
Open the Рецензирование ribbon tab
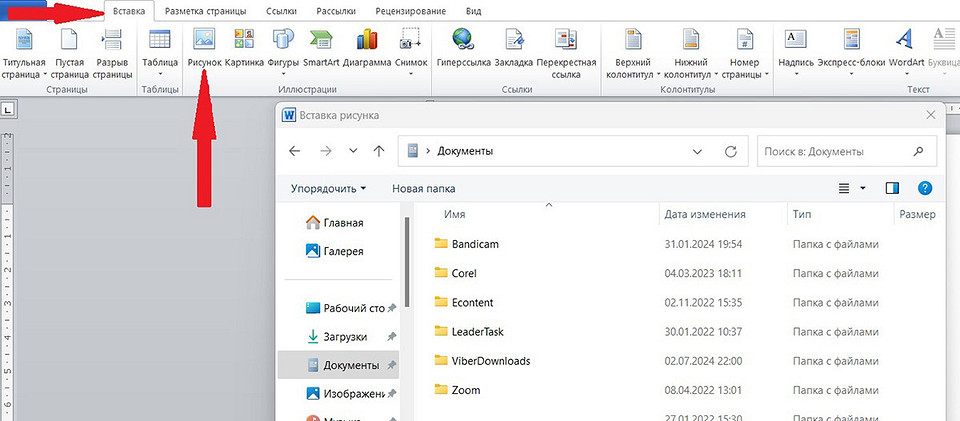pos(410,10)
